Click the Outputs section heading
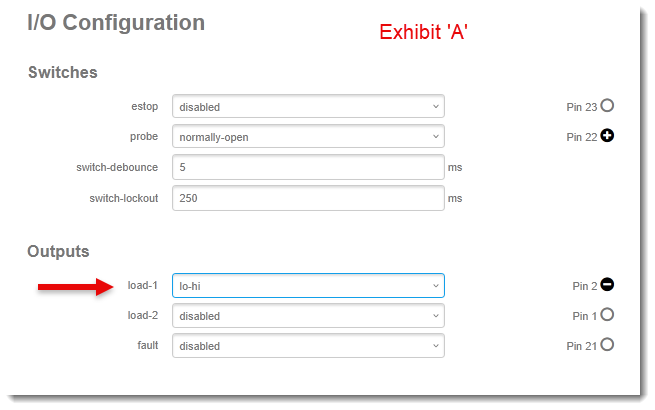655x410 pixels. 58,251
